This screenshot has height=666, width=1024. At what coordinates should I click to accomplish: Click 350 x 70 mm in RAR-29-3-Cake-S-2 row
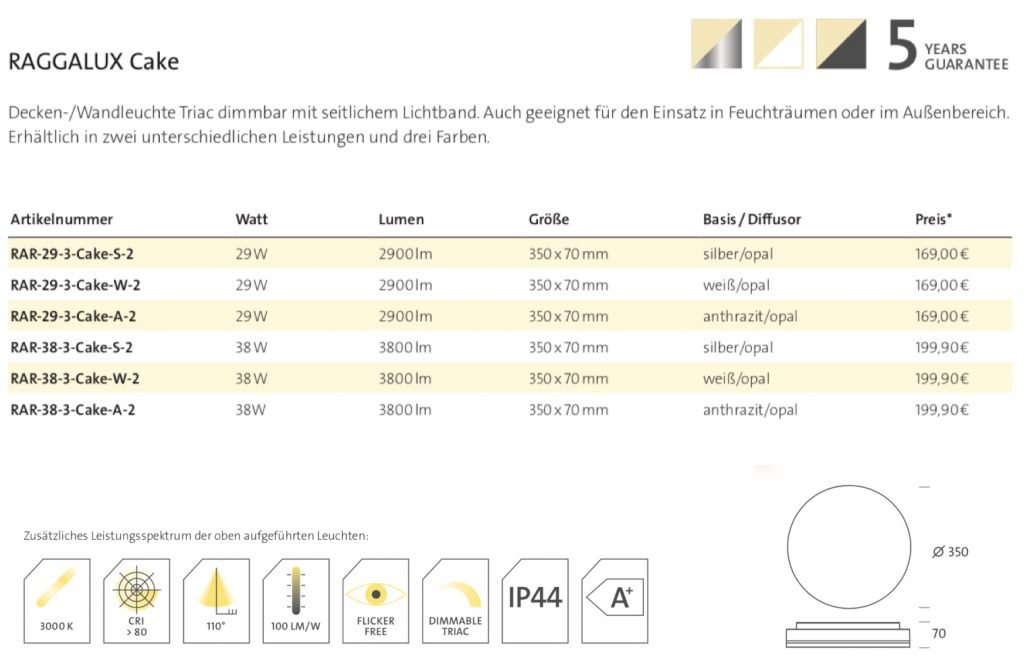568,254
